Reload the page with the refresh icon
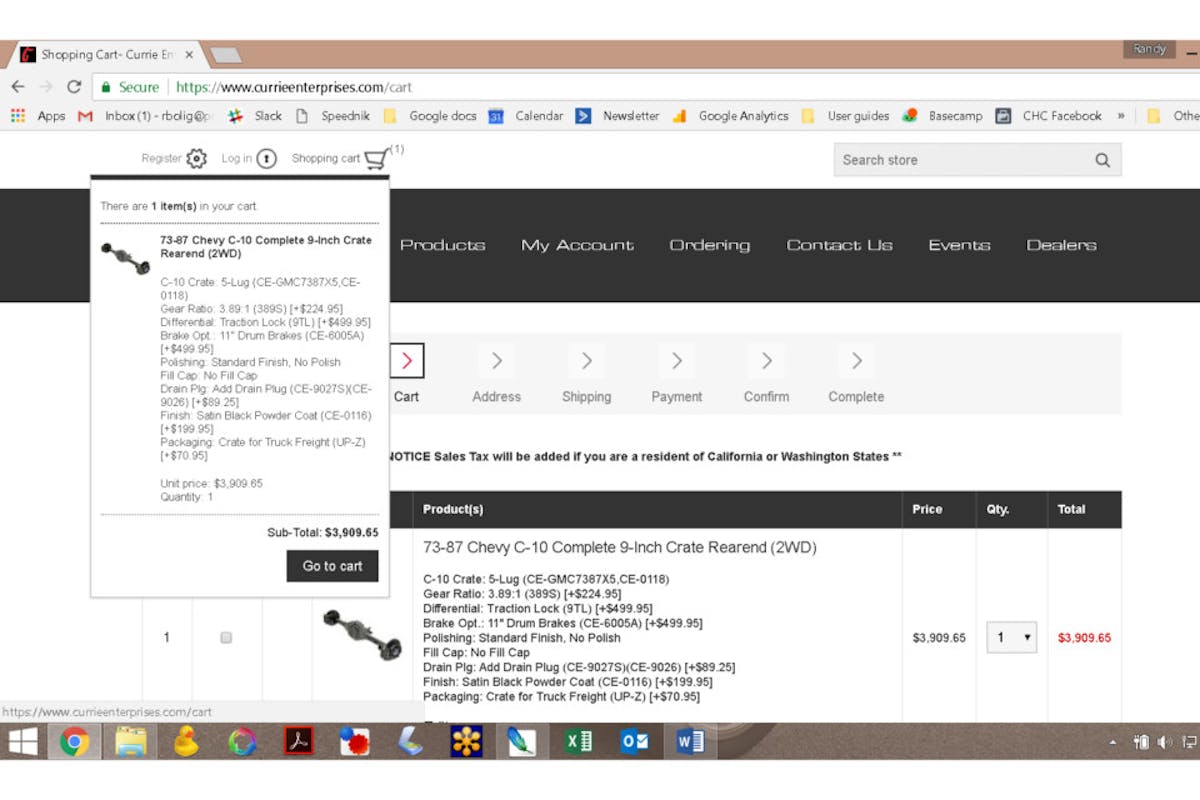The height and width of the screenshot is (800, 1200). point(74,87)
